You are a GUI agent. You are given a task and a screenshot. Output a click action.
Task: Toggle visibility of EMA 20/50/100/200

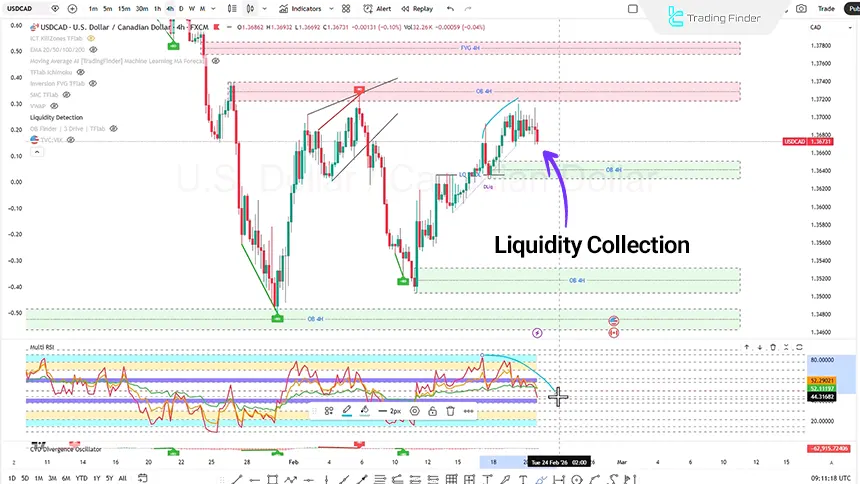[x=93, y=49]
